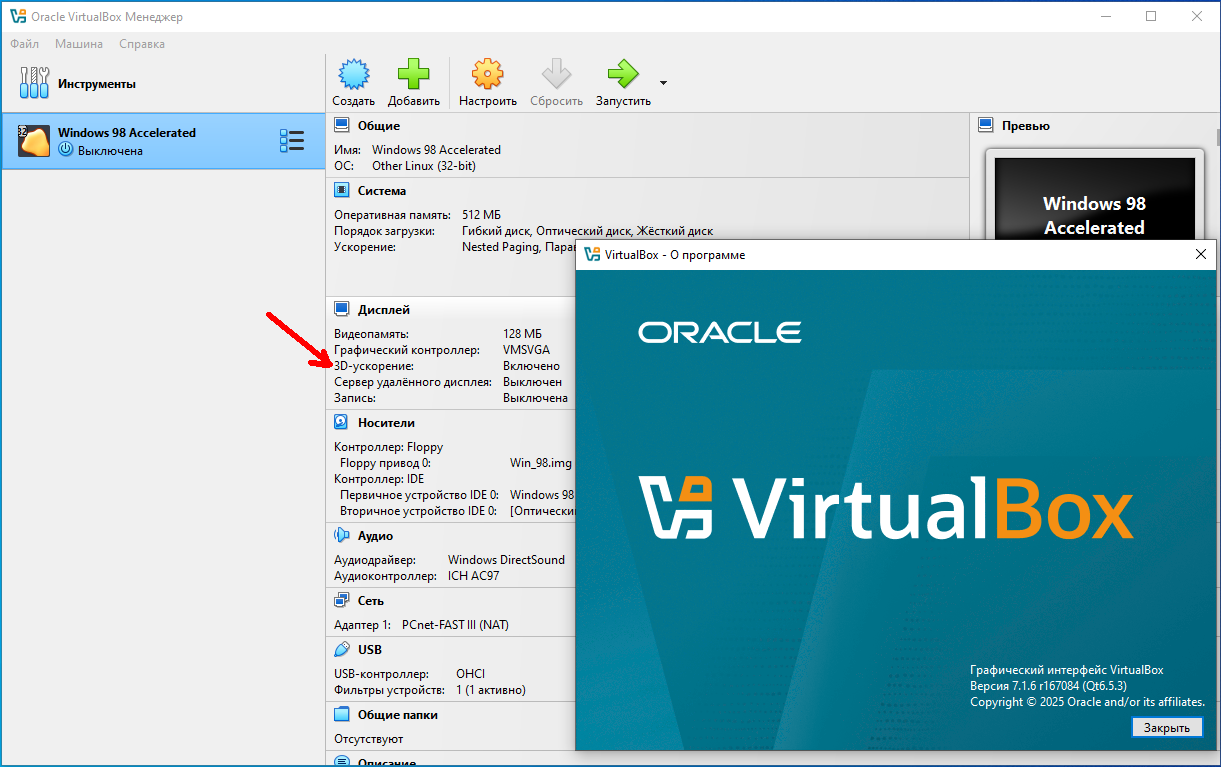This screenshot has width=1221, height=767.
Task: Click the Общие папки folder icon
Action: click(342, 715)
